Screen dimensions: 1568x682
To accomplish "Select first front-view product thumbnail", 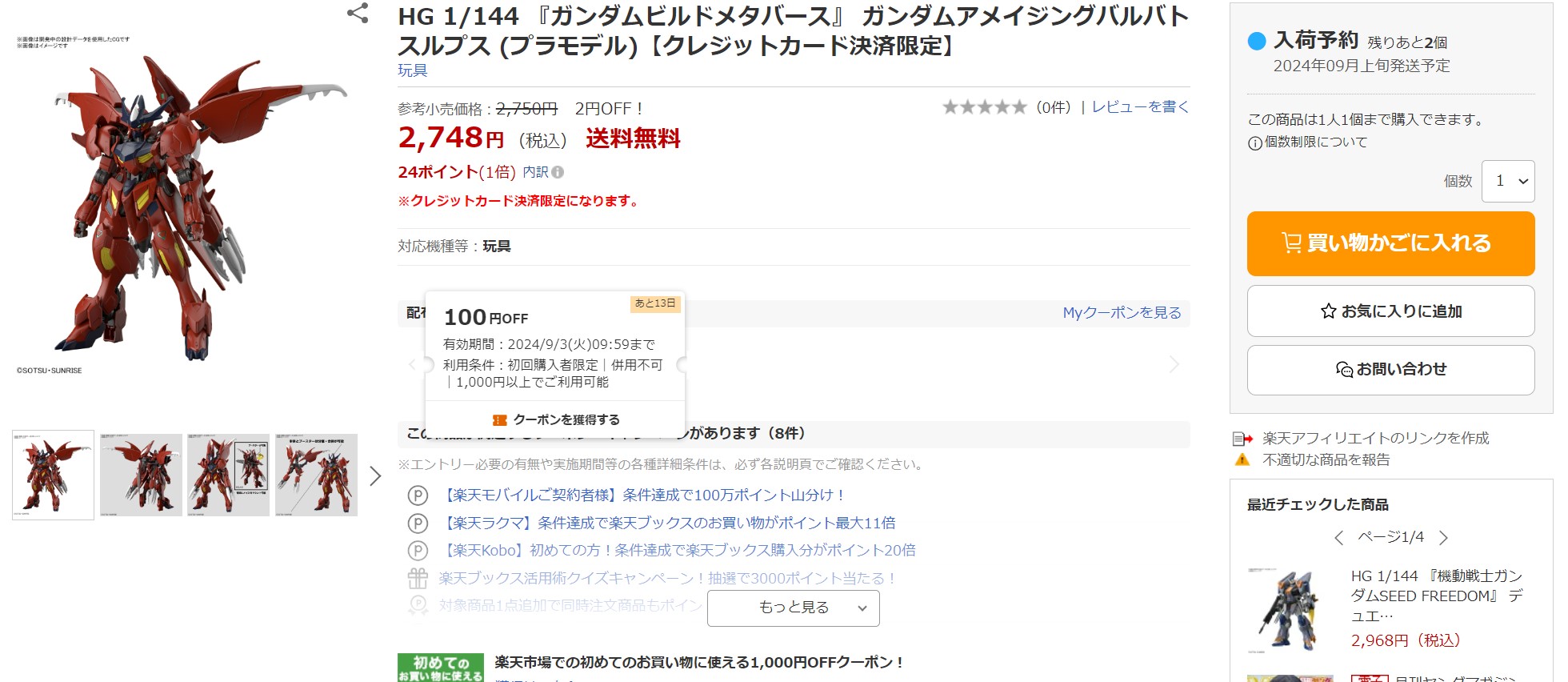I will (x=53, y=475).
